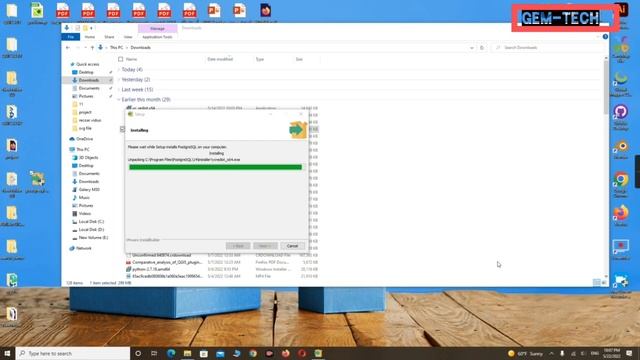This screenshot has width=640, height=360.
Task: Open the File tab in Explorer
Action: click(x=71, y=37)
